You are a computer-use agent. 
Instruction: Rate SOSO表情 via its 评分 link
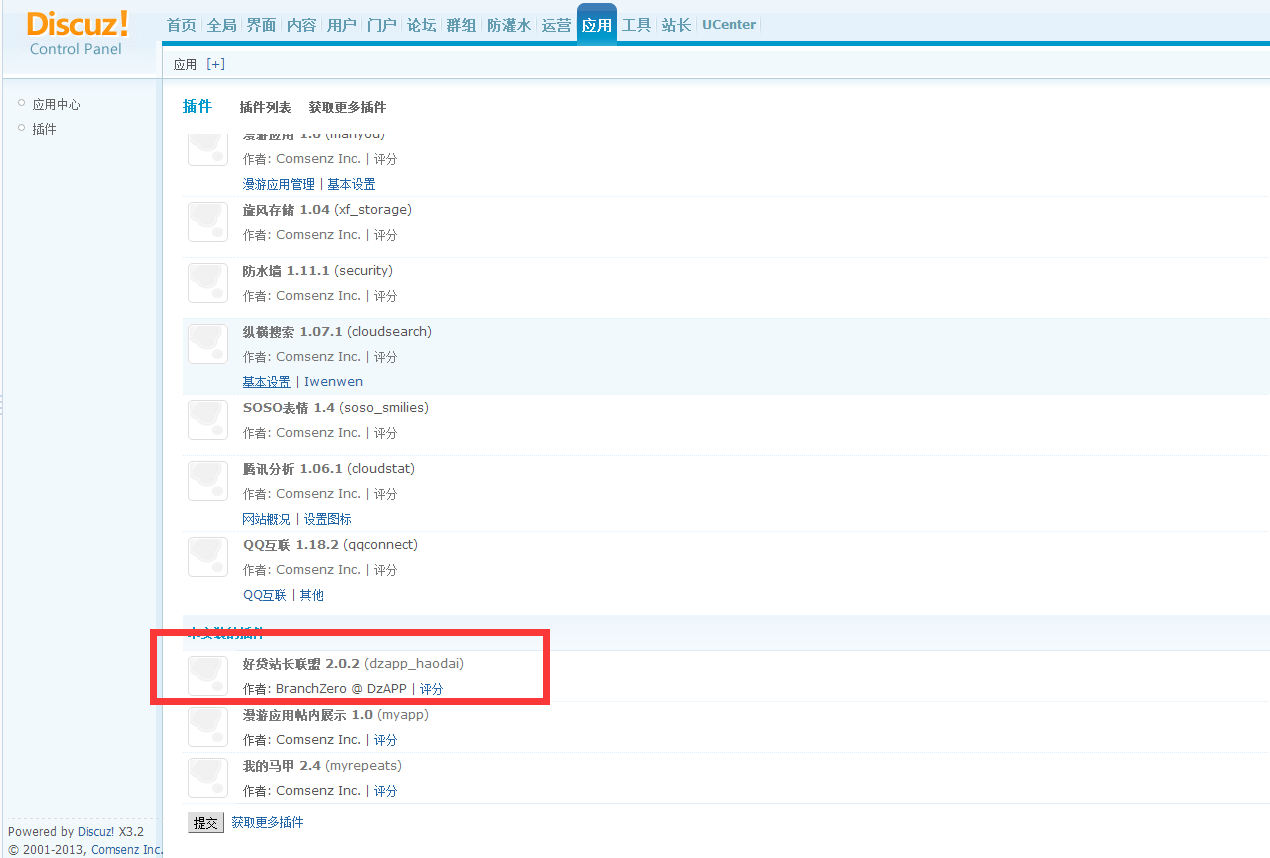385,433
